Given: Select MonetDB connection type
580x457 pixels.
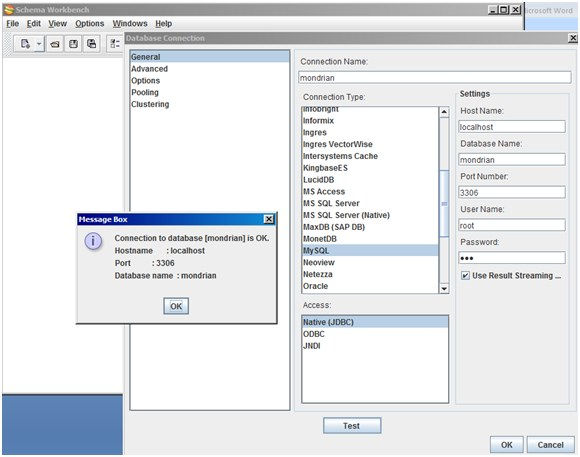Looking at the screenshot, I should point(370,239).
